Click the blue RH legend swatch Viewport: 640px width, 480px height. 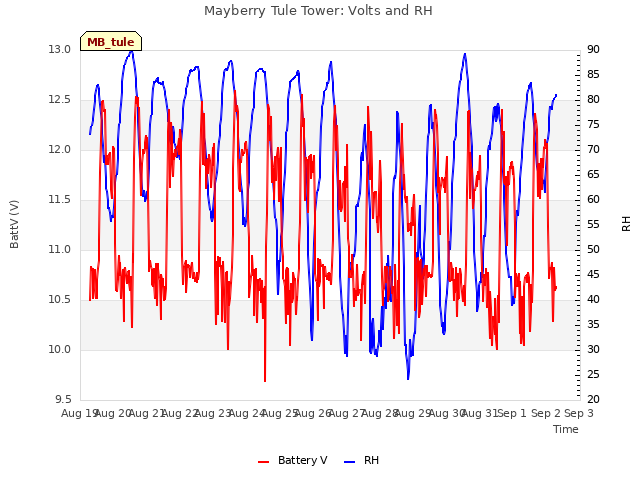(x=350, y=462)
